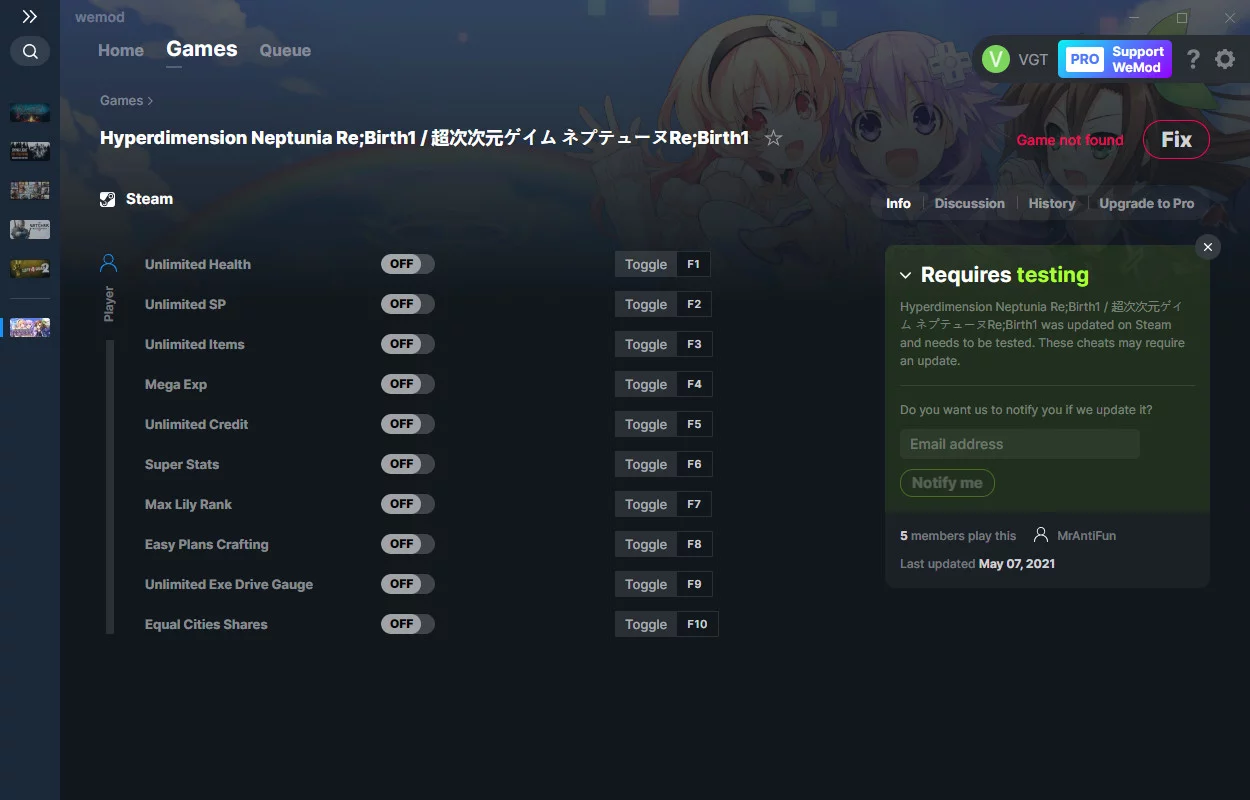This screenshot has height=800, width=1250.
Task: Turn on Easy Plans Crafting switch
Action: (x=408, y=544)
